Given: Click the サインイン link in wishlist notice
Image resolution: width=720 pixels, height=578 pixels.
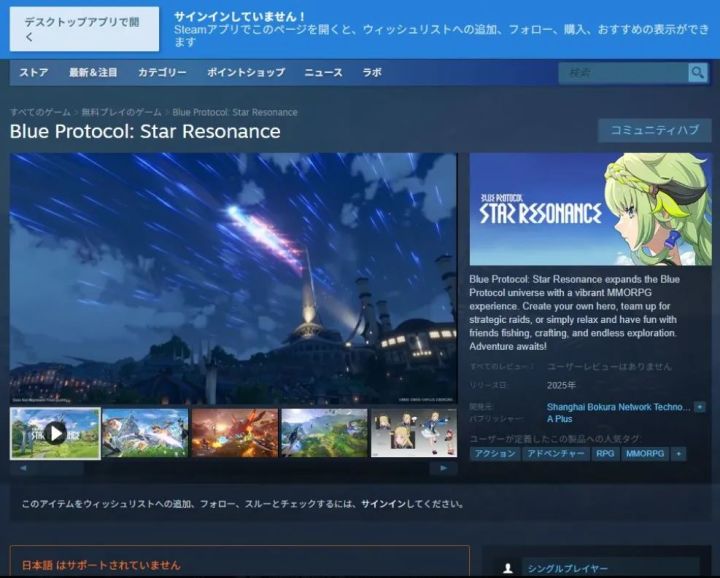Looking at the screenshot, I should coord(383,504).
